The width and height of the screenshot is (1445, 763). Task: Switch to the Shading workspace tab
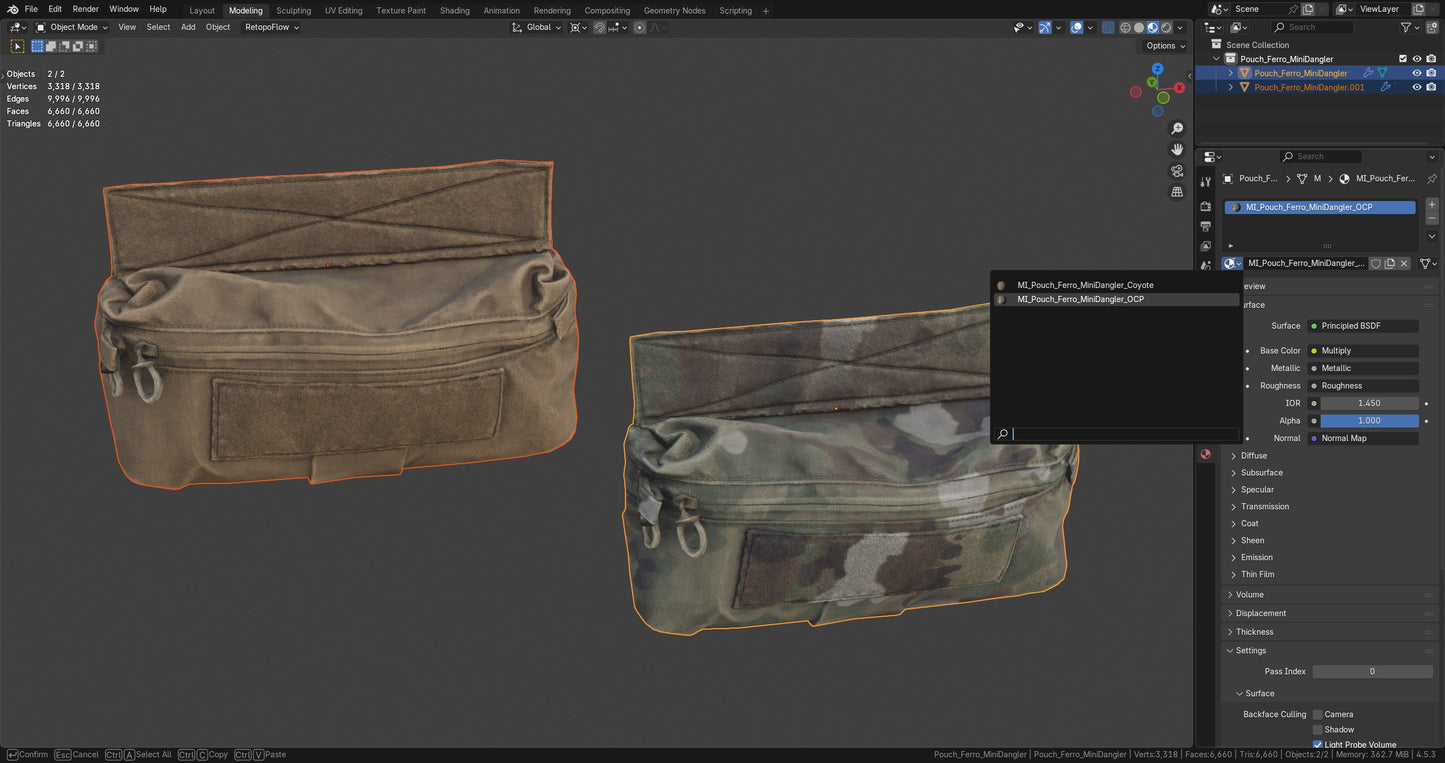455,10
